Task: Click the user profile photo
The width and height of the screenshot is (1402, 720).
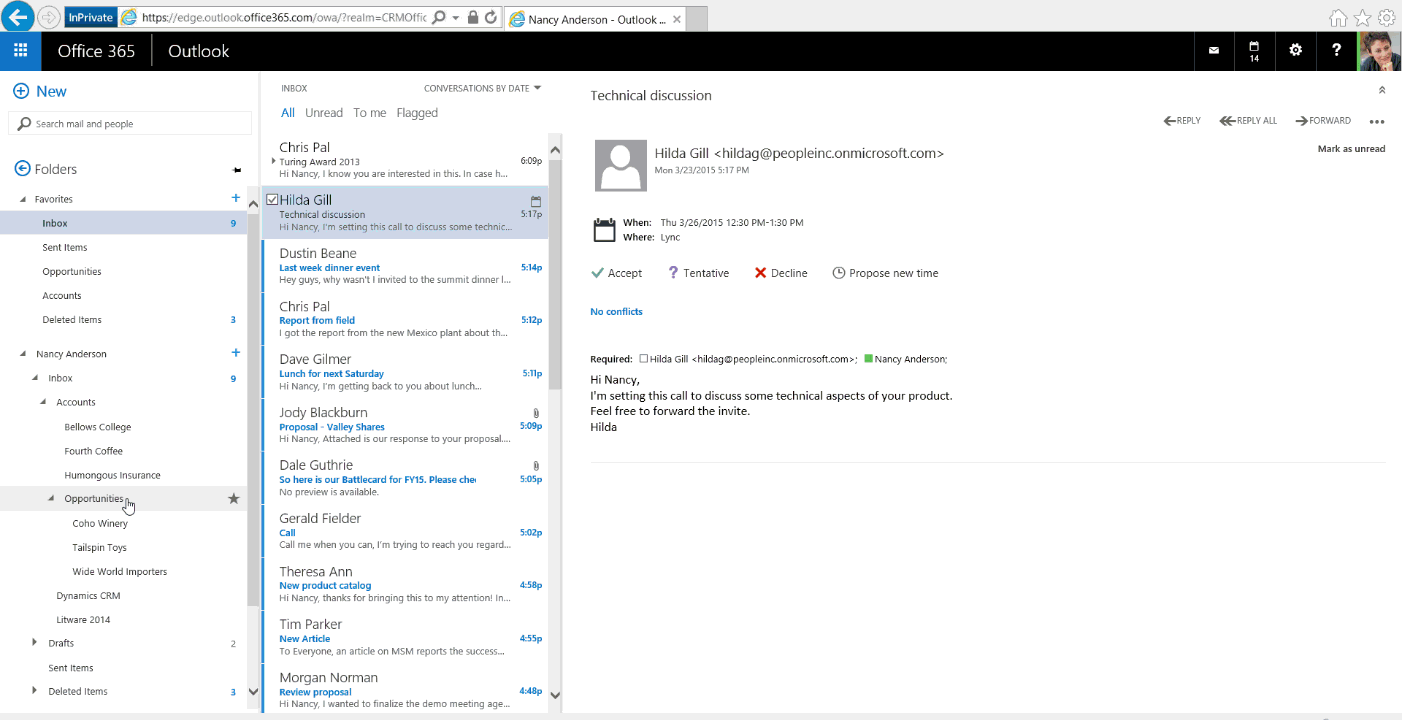Action: [1379, 51]
